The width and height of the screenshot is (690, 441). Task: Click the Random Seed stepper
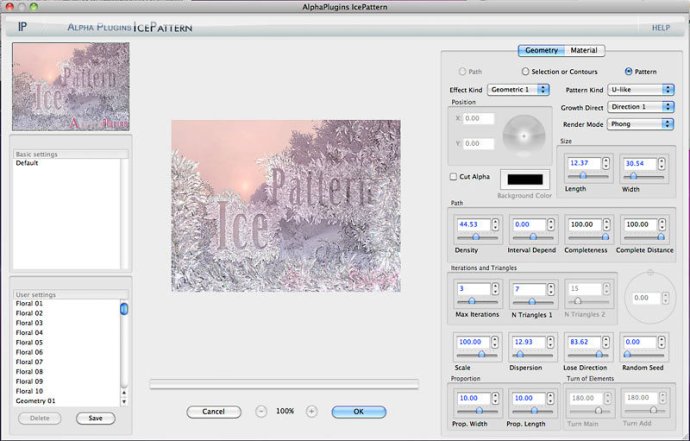tap(661, 342)
